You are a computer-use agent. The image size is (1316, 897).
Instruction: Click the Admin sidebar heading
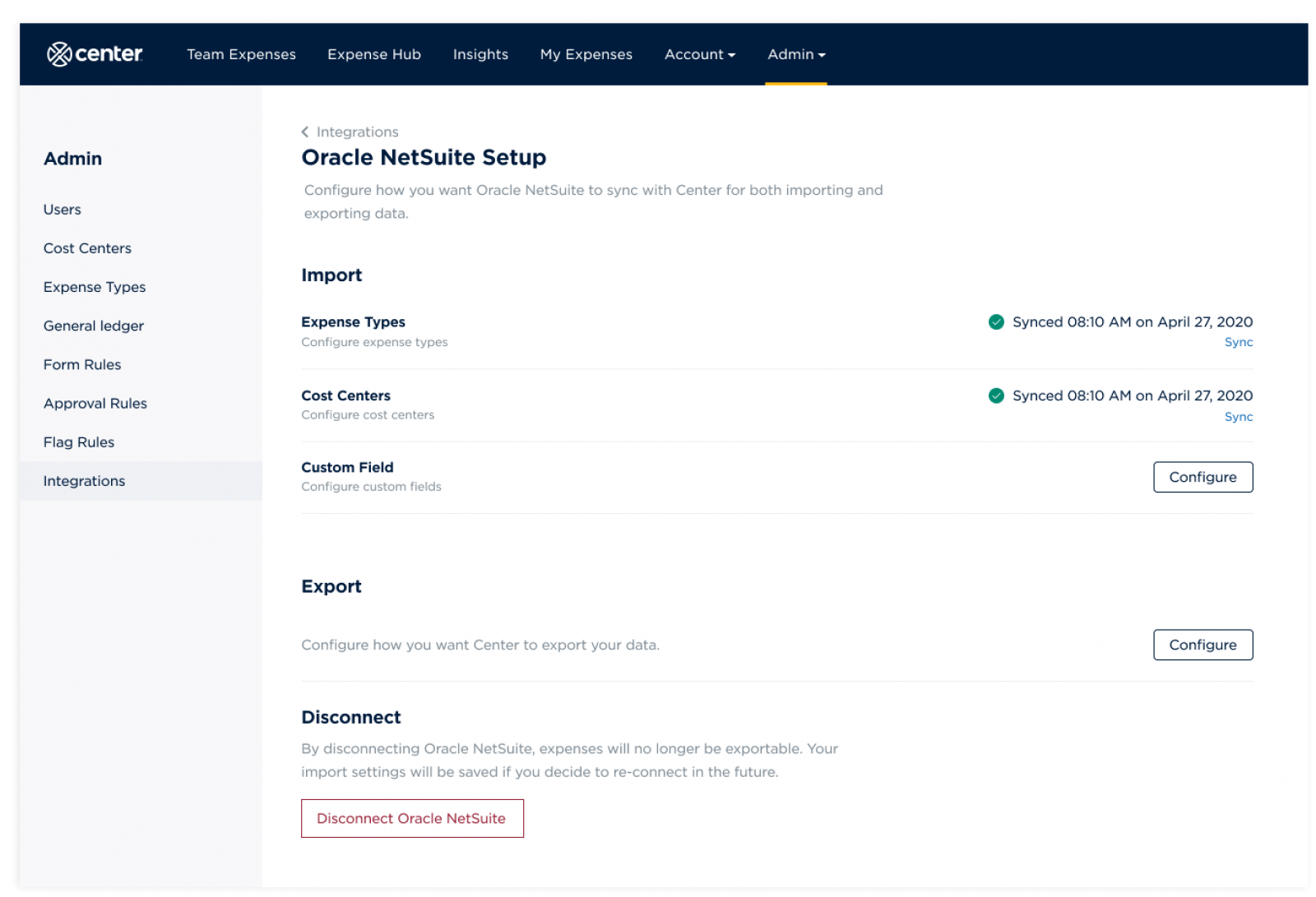click(x=72, y=159)
